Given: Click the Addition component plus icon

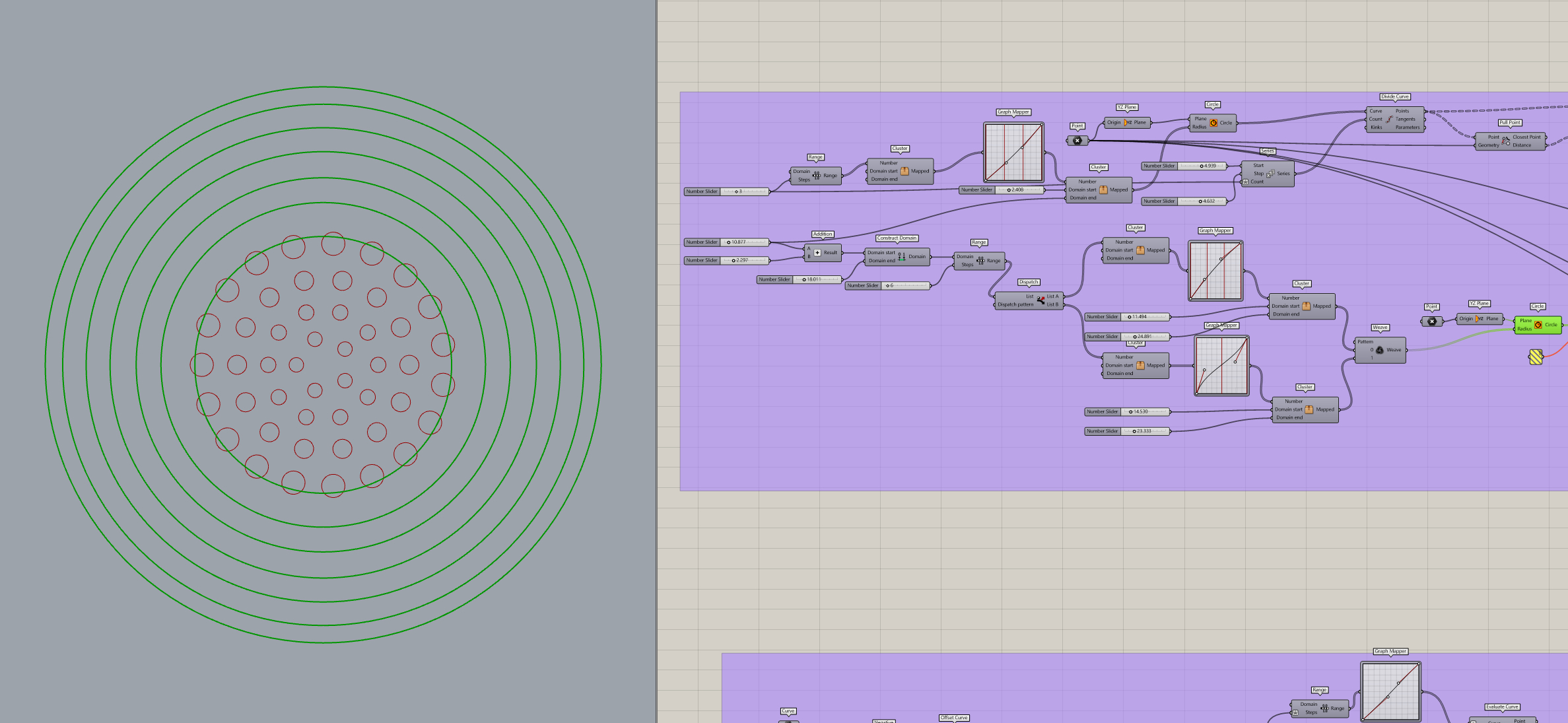Looking at the screenshot, I should click(817, 253).
